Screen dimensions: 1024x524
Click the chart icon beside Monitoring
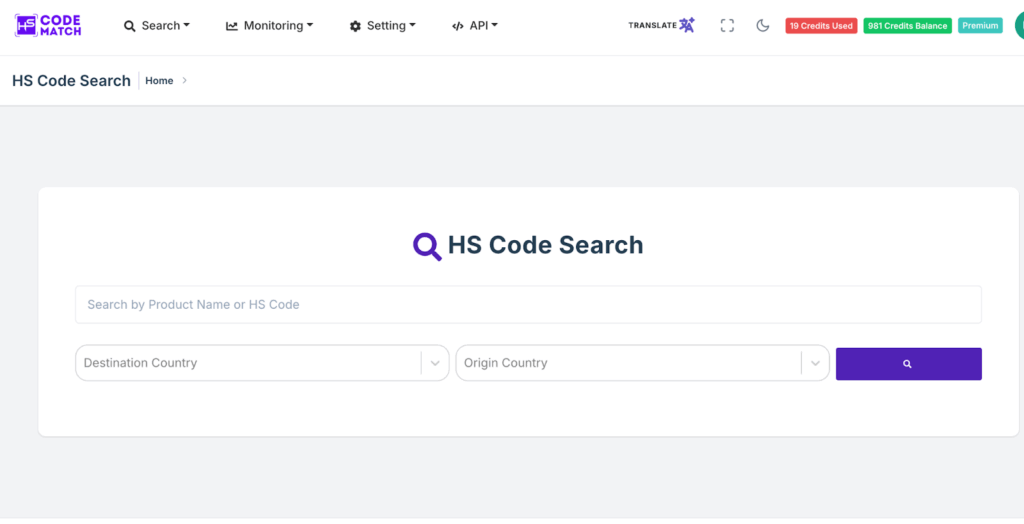232,26
